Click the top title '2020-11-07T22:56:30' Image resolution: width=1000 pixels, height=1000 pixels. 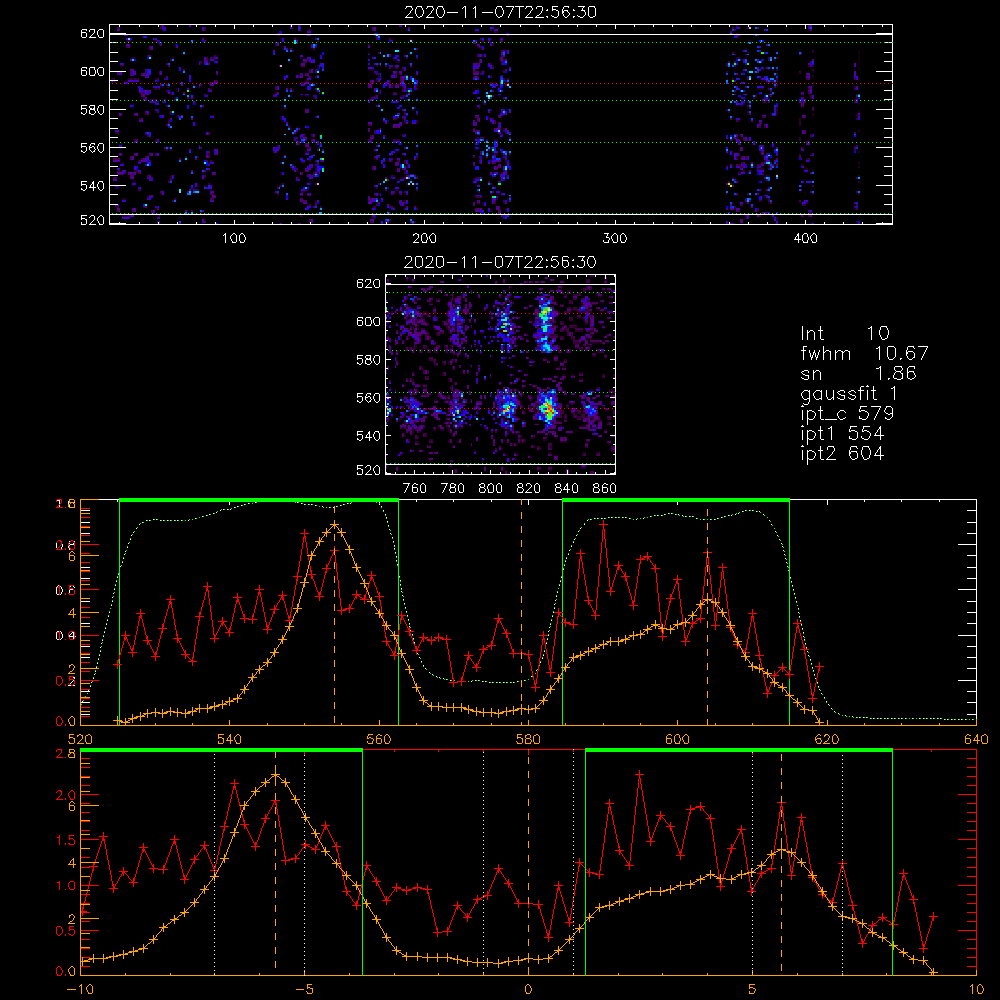point(500,12)
